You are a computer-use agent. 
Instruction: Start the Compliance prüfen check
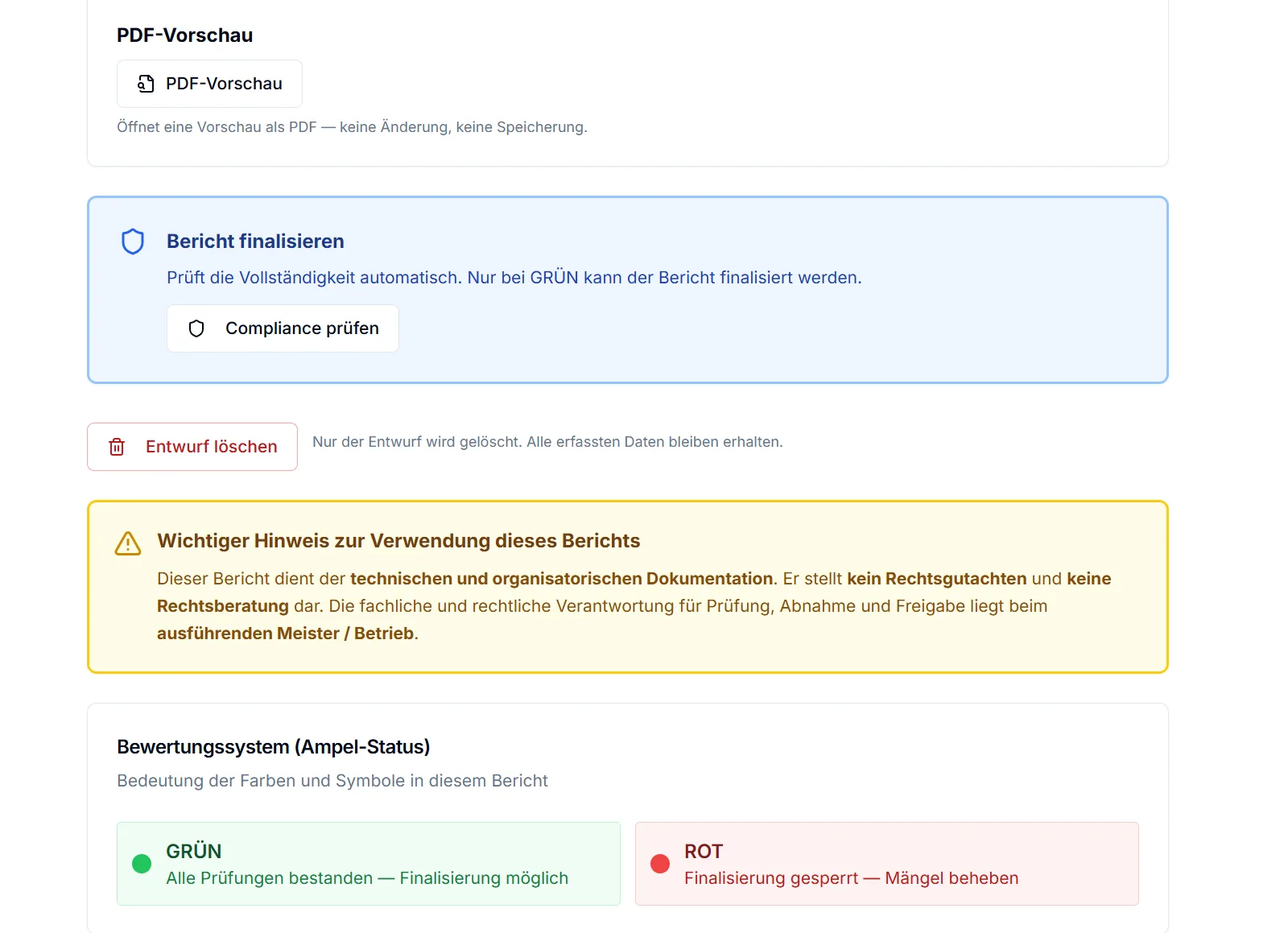point(283,328)
